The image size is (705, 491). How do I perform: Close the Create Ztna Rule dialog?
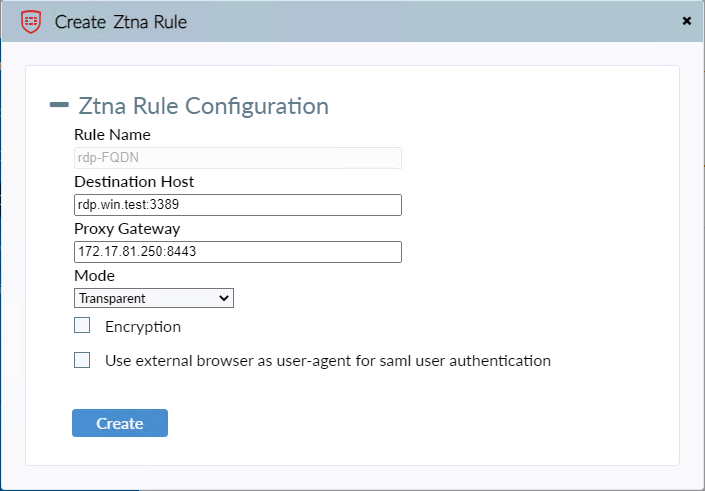686,20
